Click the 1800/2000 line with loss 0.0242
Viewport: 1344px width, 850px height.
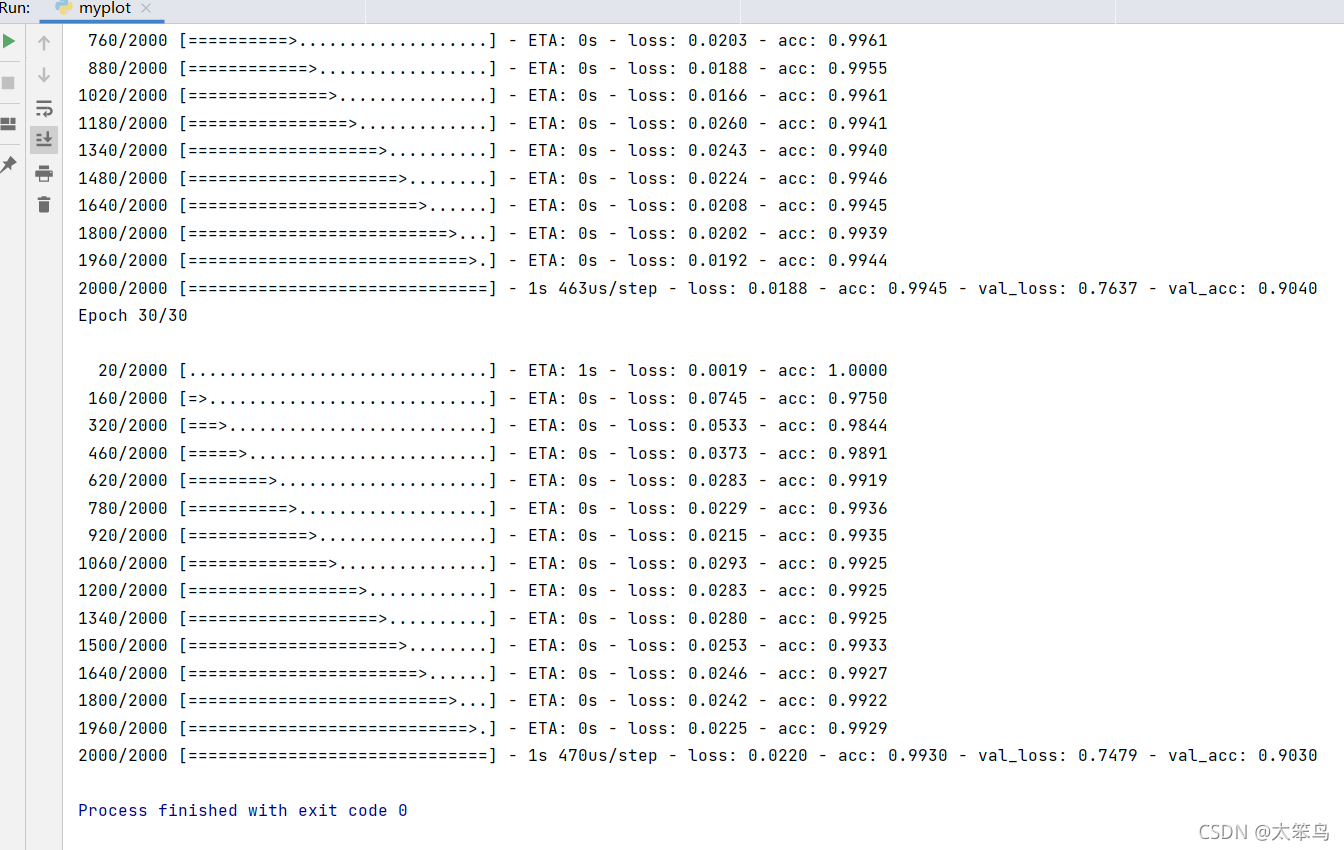483,700
